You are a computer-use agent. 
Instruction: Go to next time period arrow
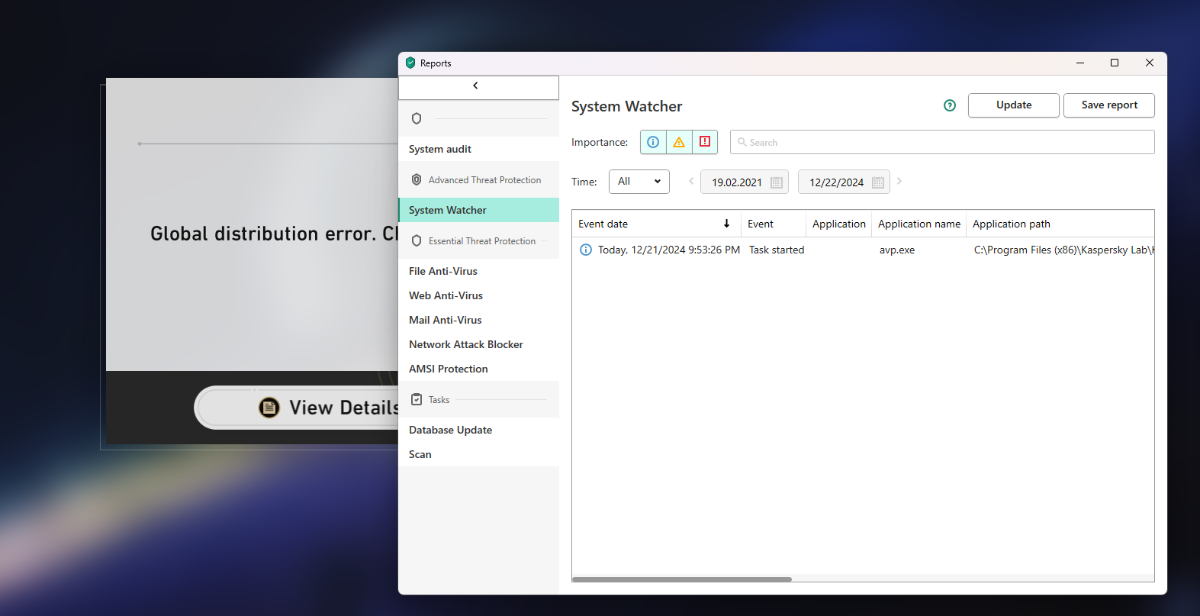(899, 181)
